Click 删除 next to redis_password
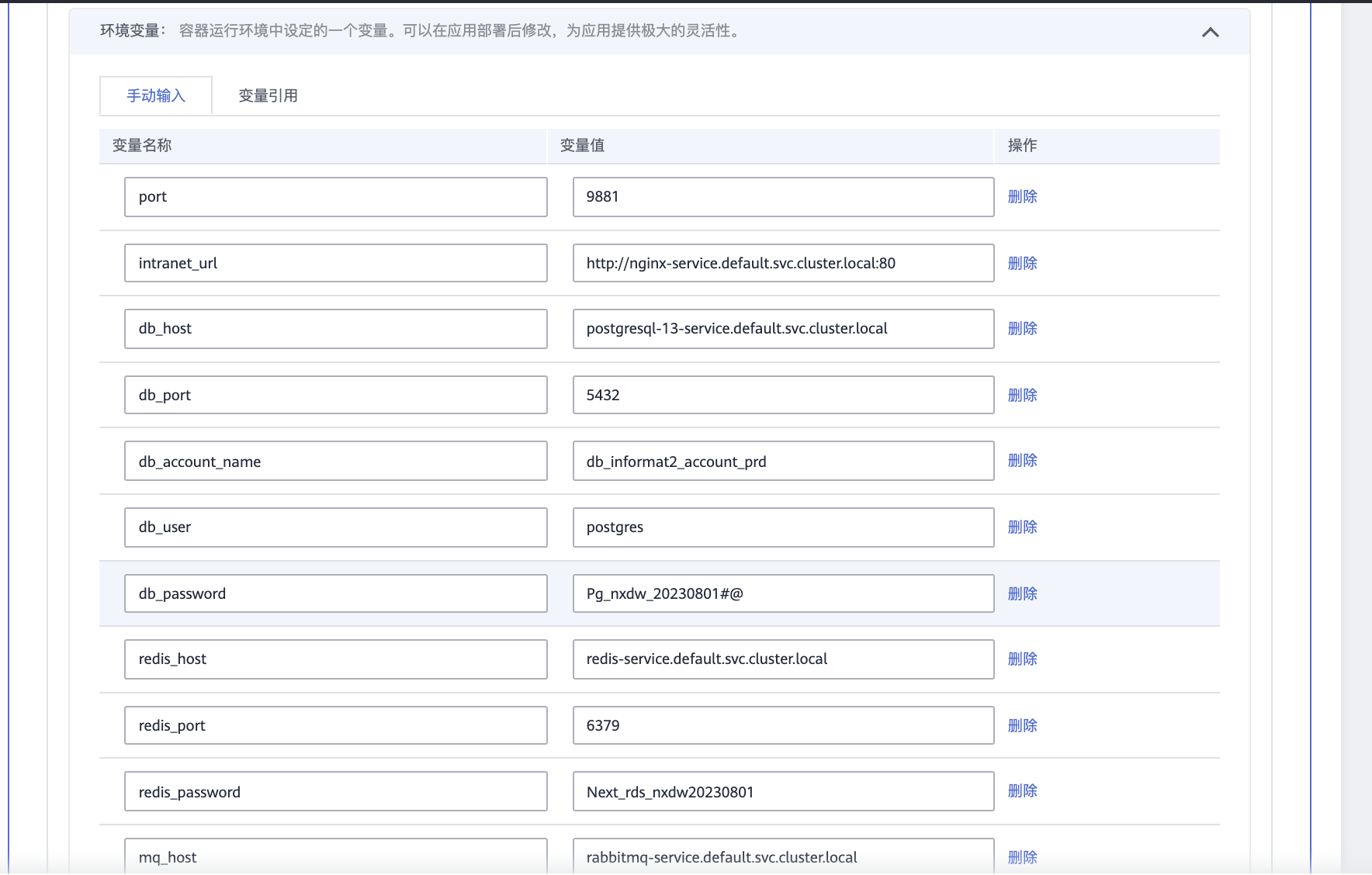1372x875 pixels. (x=1022, y=790)
